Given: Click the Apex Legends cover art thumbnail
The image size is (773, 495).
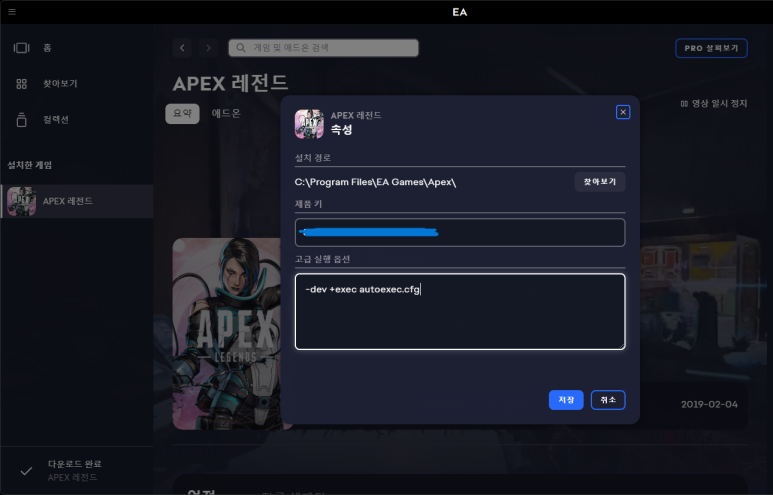Looking at the screenshot, I should point(227,334).
